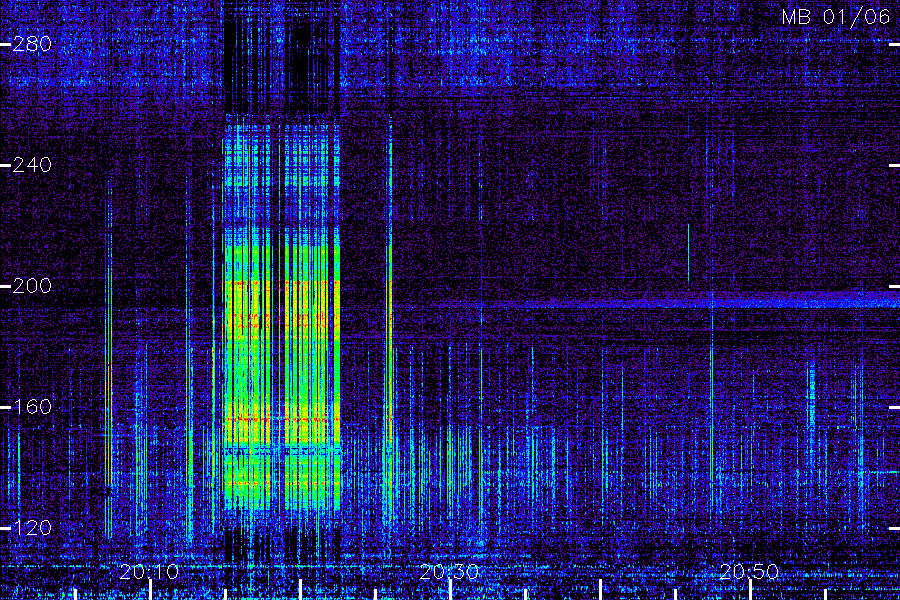The width and height of the screenshot is (900, 600).
Task: Click the 240 frequency axis label
Action: coord(32,165)
